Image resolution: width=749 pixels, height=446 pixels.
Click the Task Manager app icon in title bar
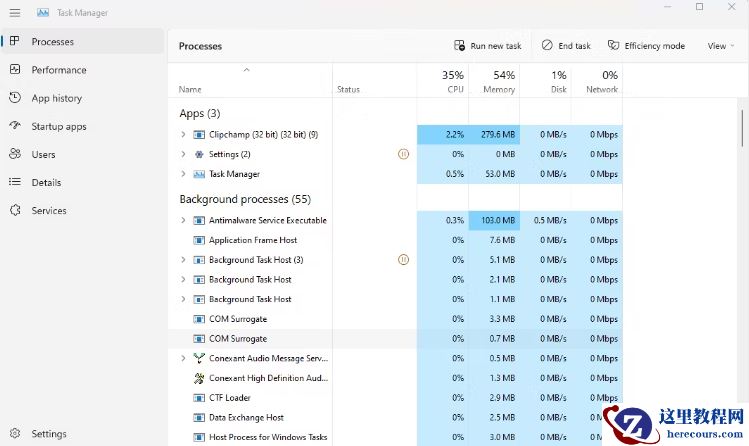(43, 13)
